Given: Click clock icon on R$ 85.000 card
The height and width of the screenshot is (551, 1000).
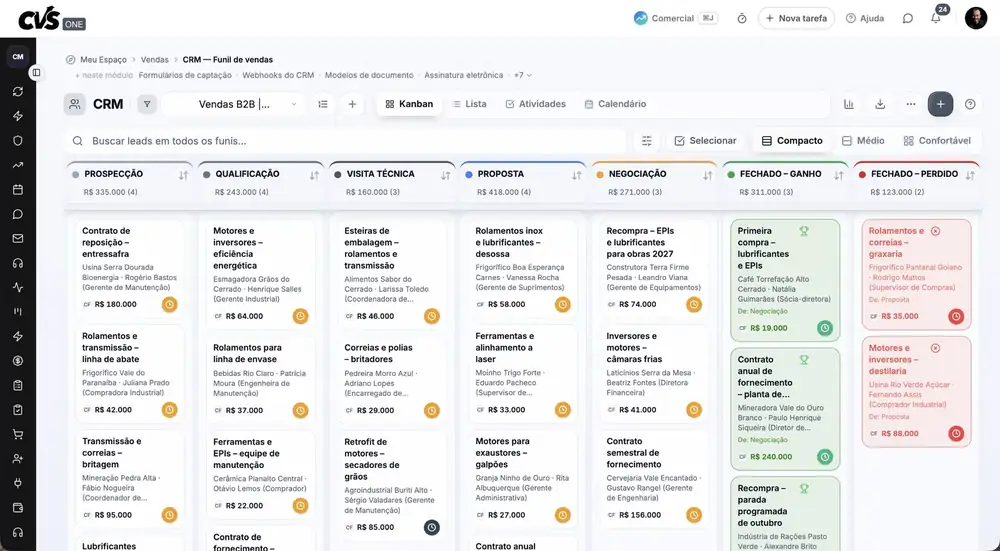Looking at the screenshot, I should coord(432,527).
